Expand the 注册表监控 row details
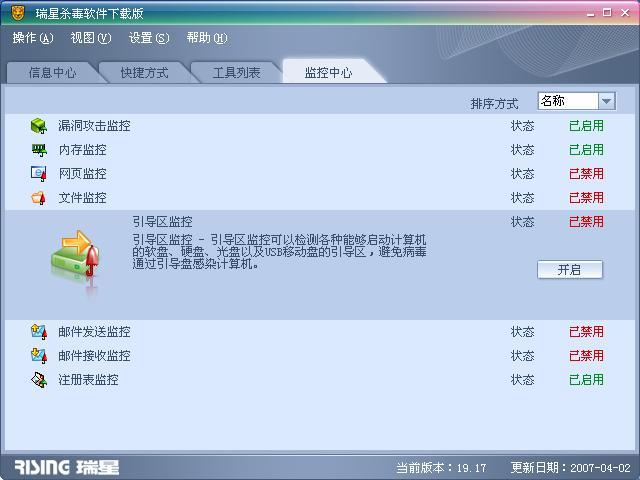 320,380
